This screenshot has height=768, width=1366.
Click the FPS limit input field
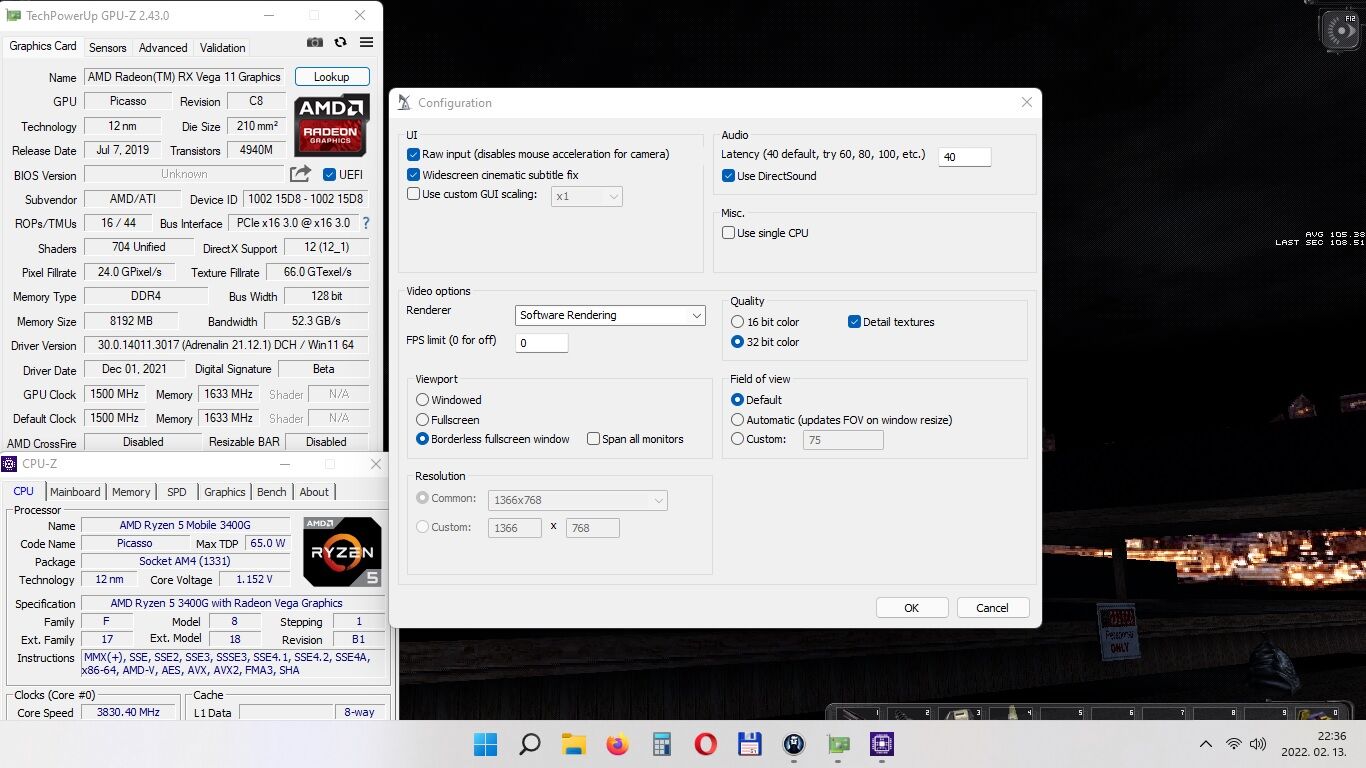click(x=542, y=342)
